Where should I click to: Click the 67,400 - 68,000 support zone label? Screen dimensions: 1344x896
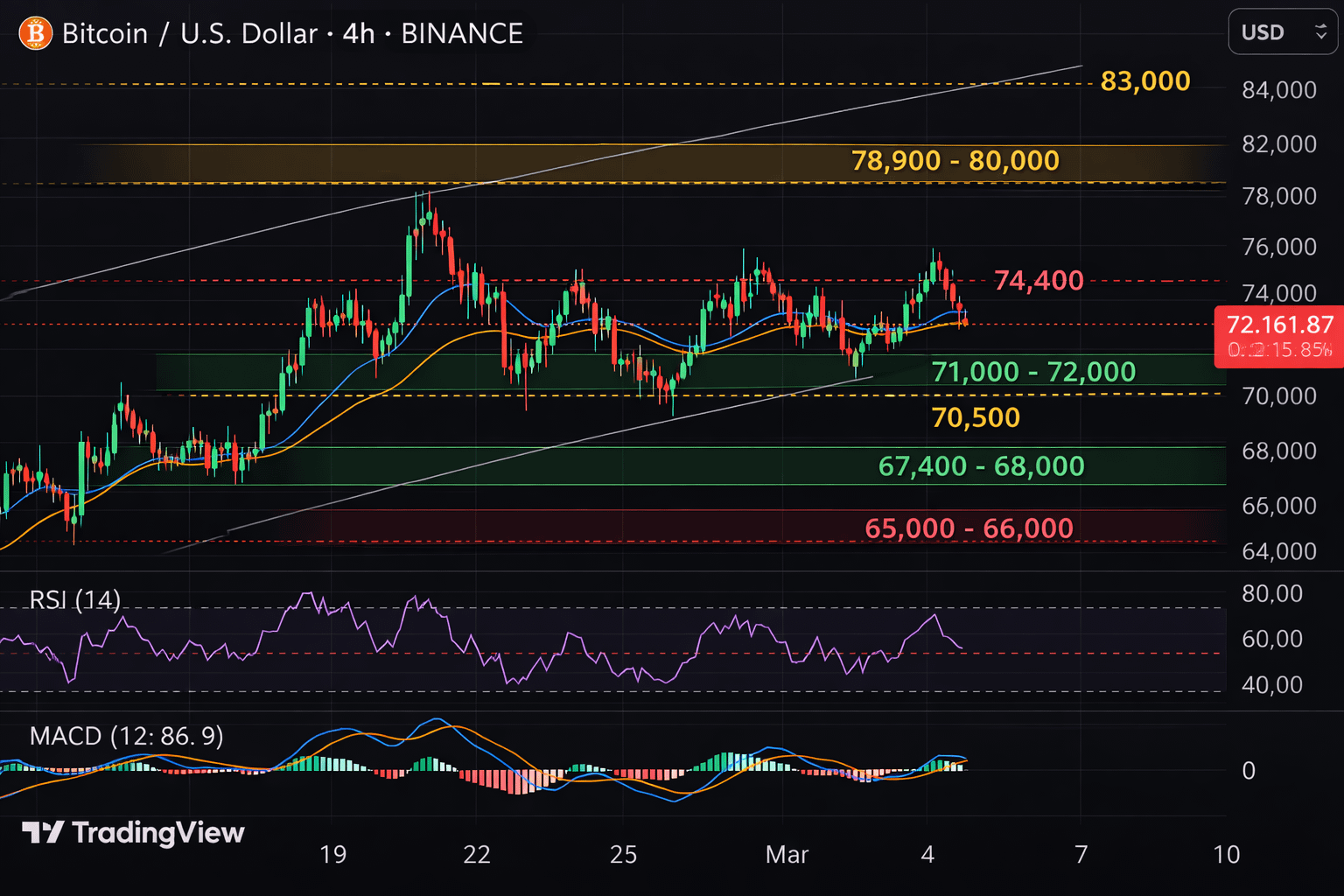pyautogui.click(x=981, y=466)
